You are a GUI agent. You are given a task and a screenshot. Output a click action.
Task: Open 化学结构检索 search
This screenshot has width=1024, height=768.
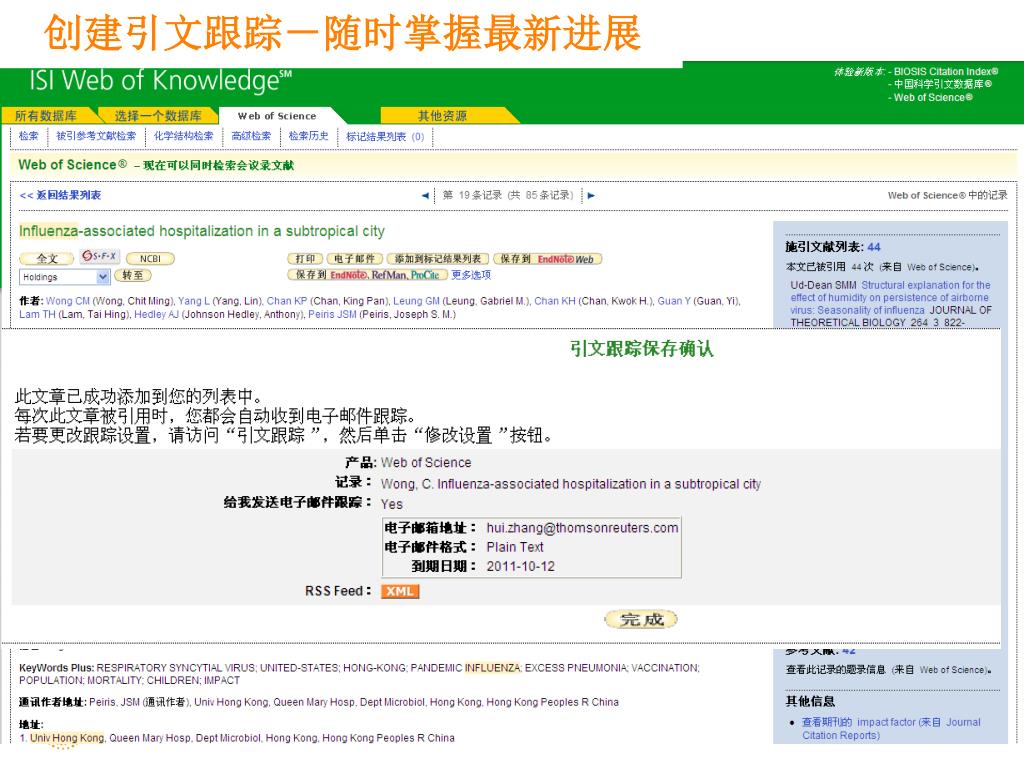tap(184, 136)
